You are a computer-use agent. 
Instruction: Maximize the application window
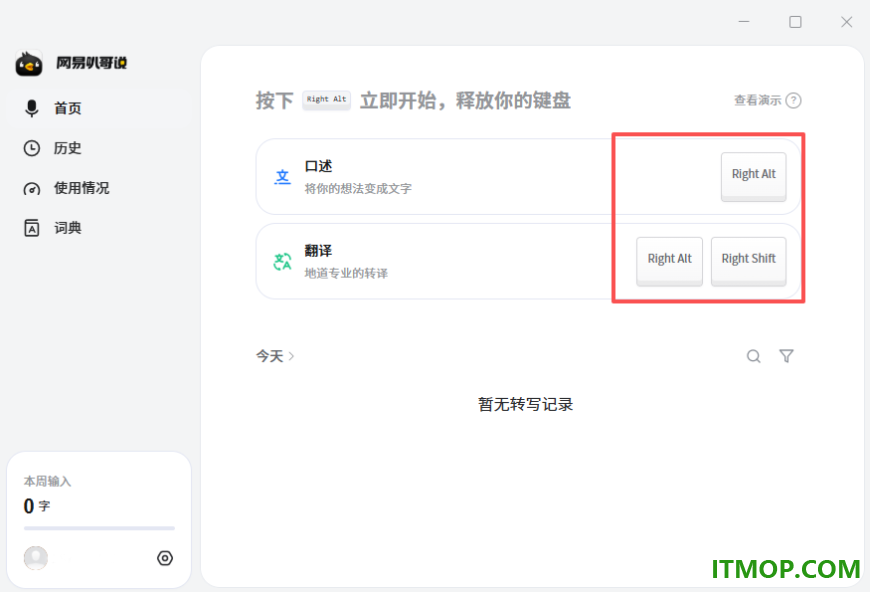tap(795, 22)
